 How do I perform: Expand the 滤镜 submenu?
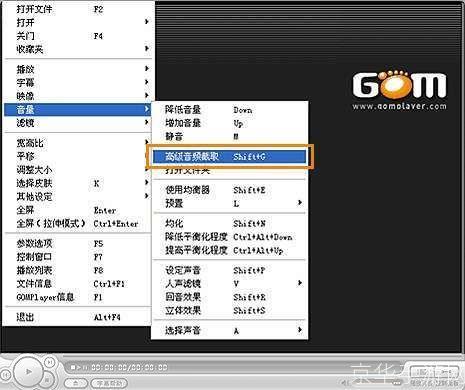(x=77, y=123)
